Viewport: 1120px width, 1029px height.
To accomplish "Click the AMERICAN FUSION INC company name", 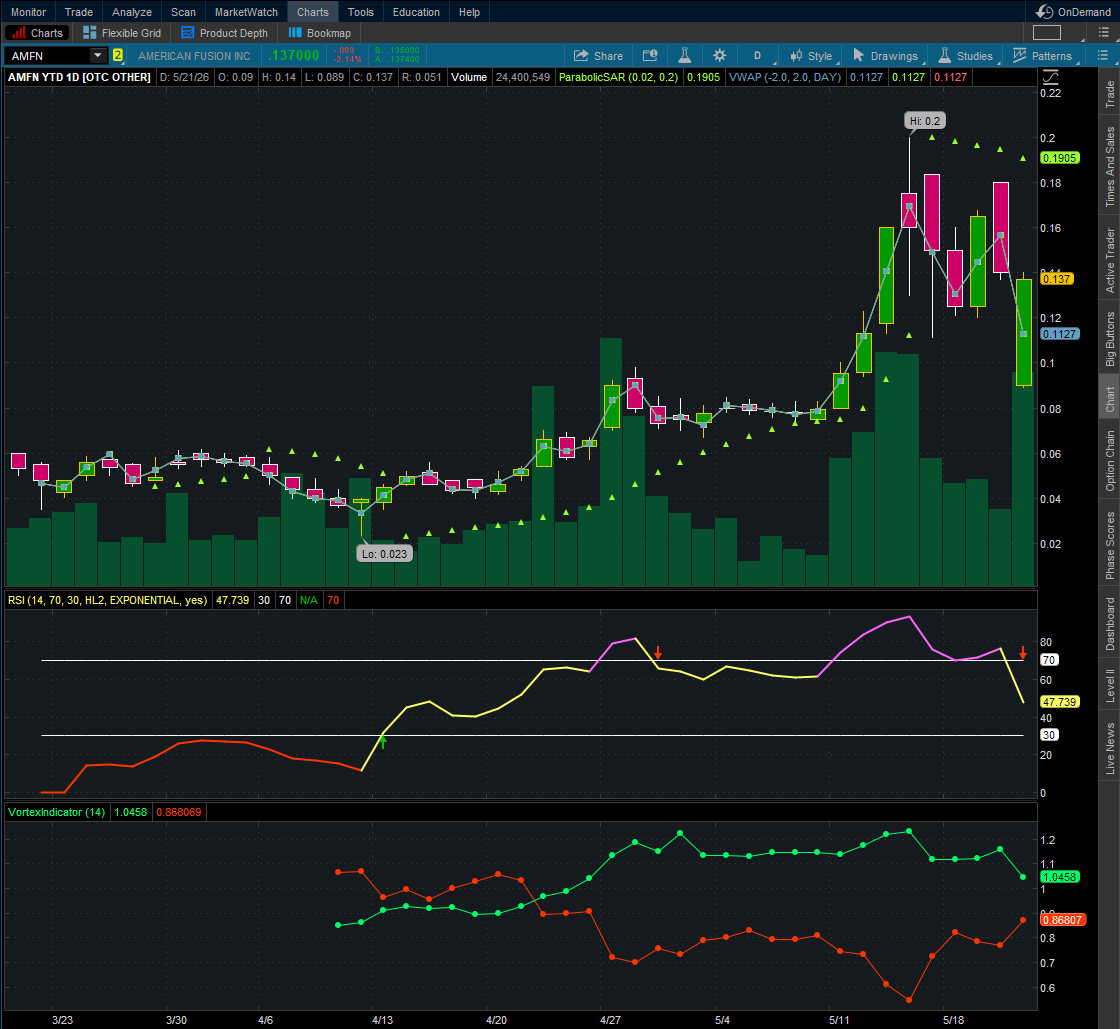I will tap(194, 56).
